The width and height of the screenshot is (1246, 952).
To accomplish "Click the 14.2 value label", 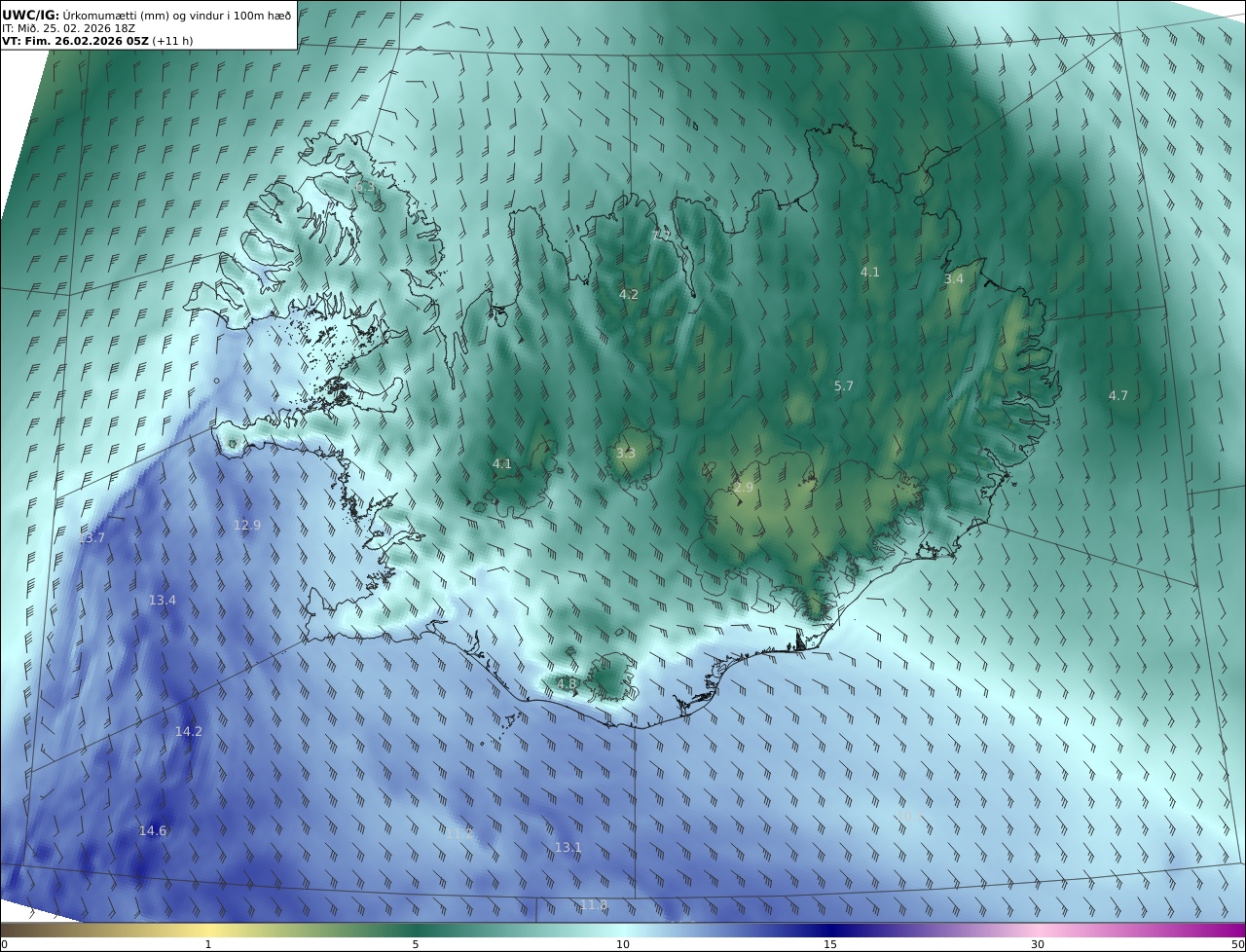I will (189, 732).
